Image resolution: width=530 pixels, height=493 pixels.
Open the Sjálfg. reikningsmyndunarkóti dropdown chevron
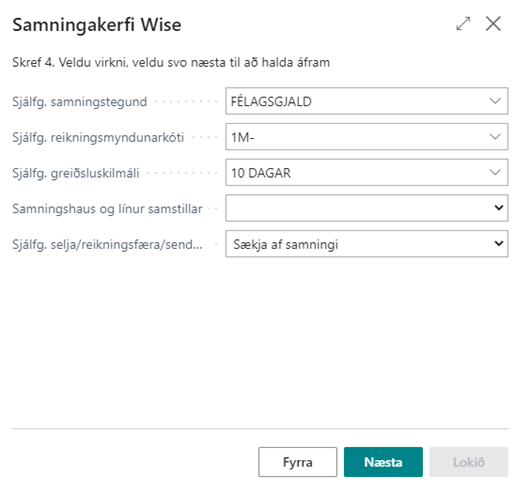click(495, 137)
